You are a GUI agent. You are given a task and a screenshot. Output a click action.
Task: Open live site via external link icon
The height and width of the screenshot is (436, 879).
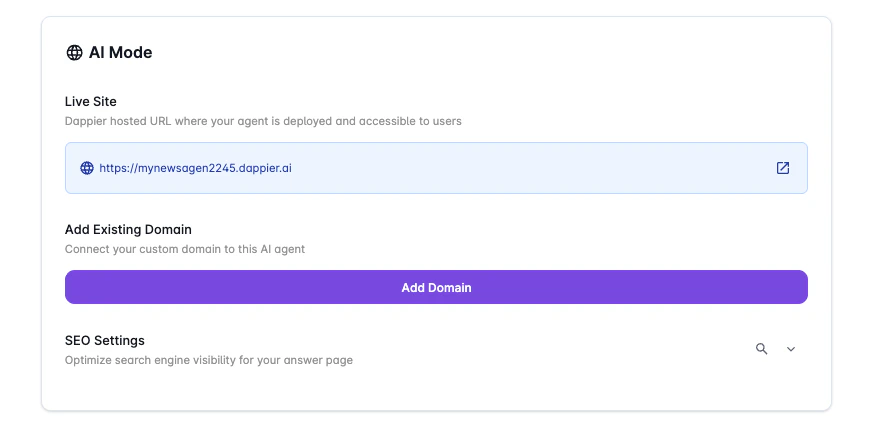coord(783,168)
